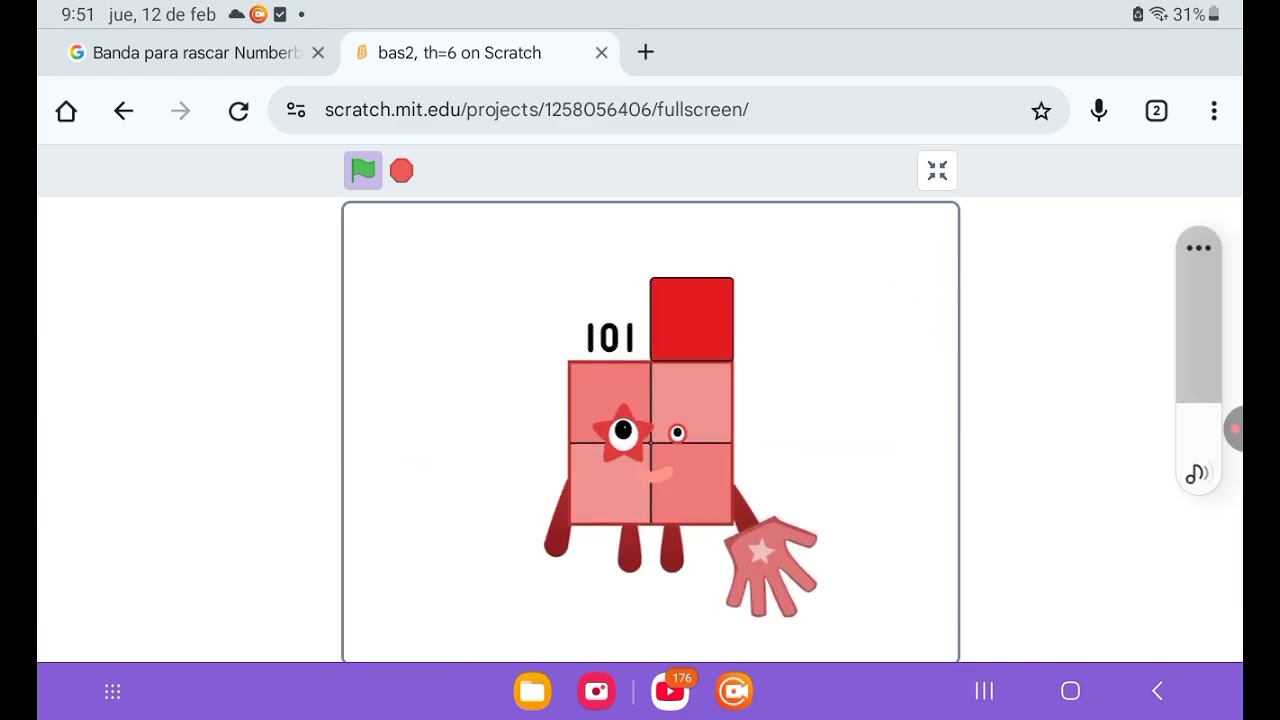Open the pink camera app
This screenshot has height=720, width=1280.
597,691
